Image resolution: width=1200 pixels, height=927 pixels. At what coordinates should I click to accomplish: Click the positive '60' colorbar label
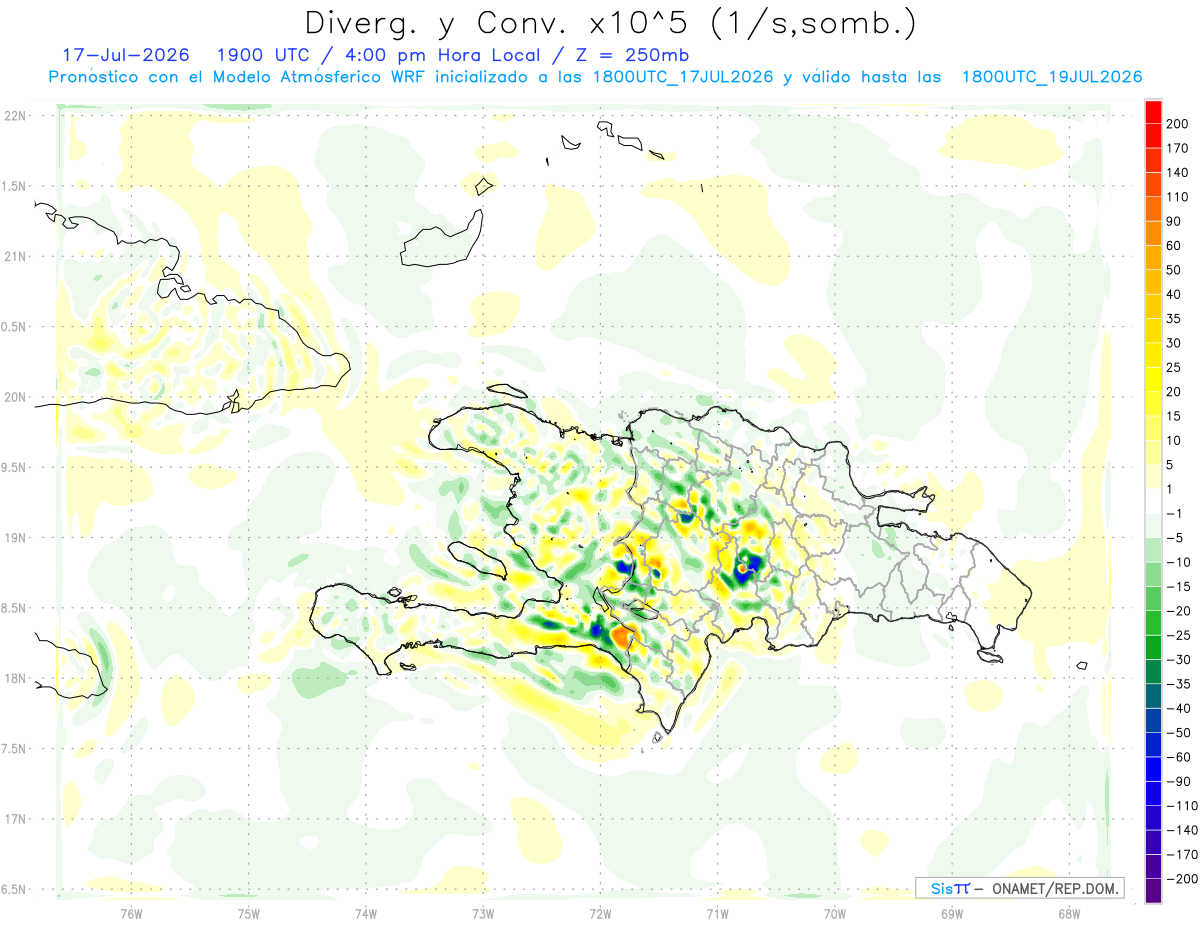(x=1174, y=246)
